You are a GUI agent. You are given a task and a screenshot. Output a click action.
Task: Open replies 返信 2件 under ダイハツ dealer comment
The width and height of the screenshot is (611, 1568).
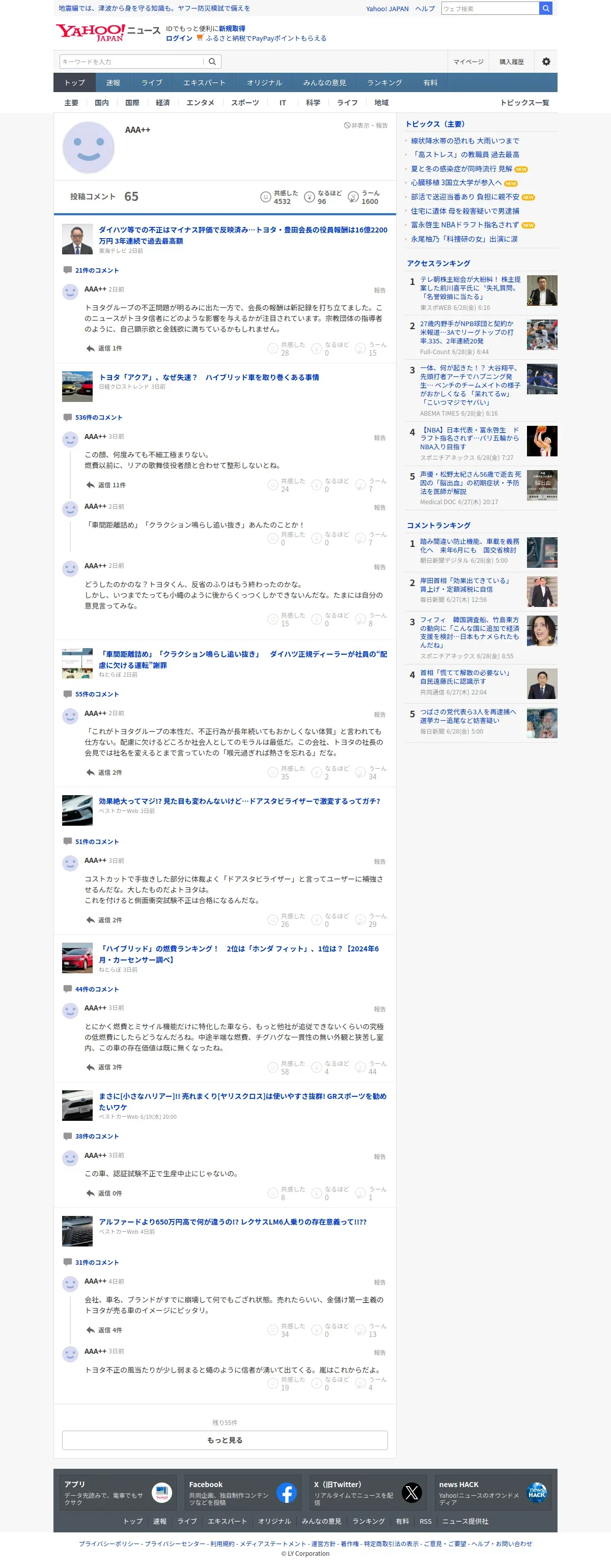pos(104,772)
